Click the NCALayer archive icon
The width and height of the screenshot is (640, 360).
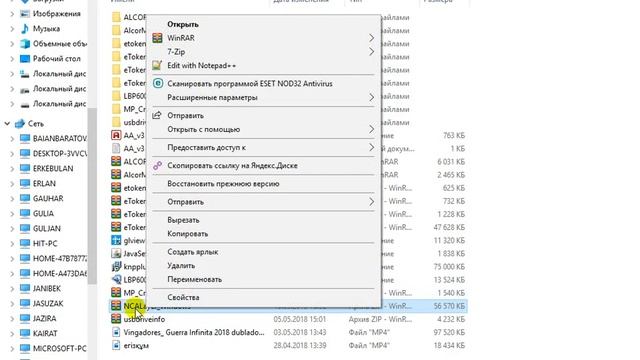click(116, 306)
